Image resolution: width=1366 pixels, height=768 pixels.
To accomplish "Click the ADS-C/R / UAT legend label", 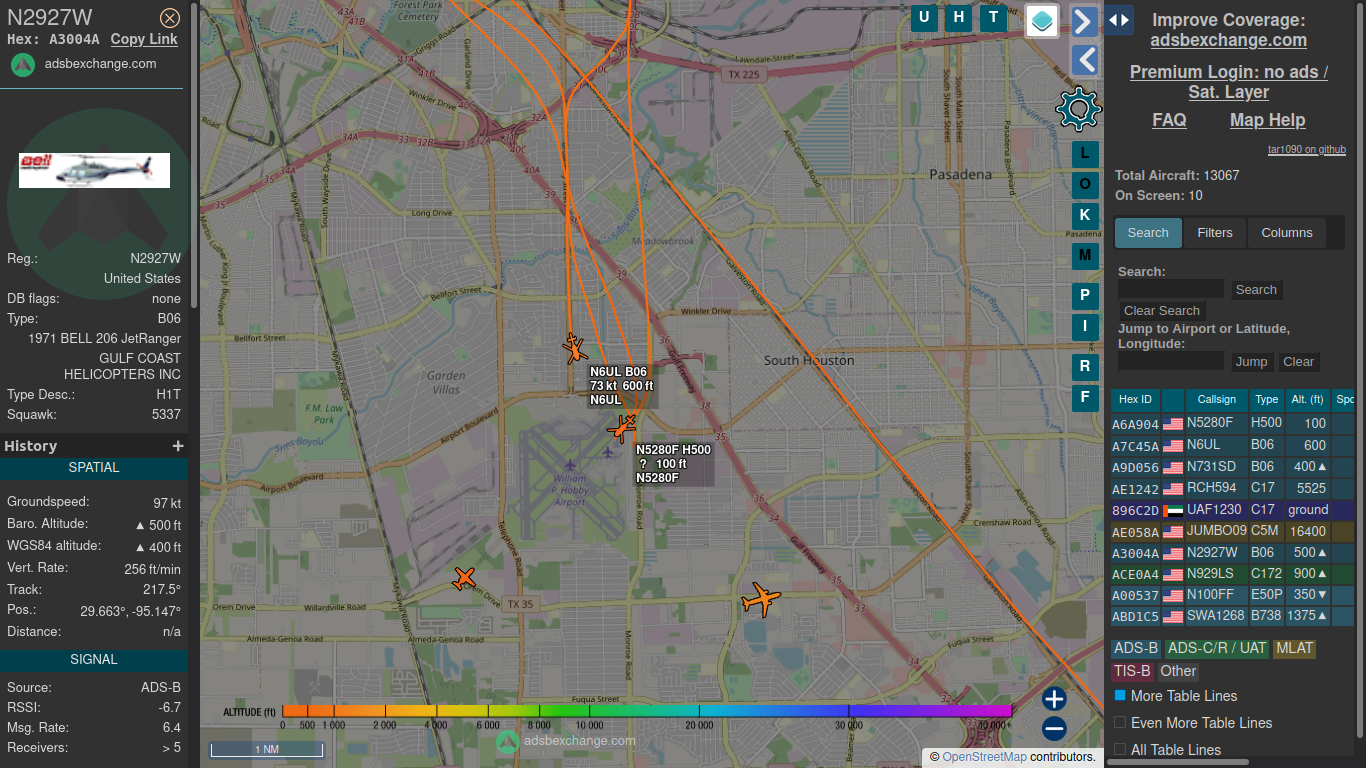I will (x=1217, y=648).
